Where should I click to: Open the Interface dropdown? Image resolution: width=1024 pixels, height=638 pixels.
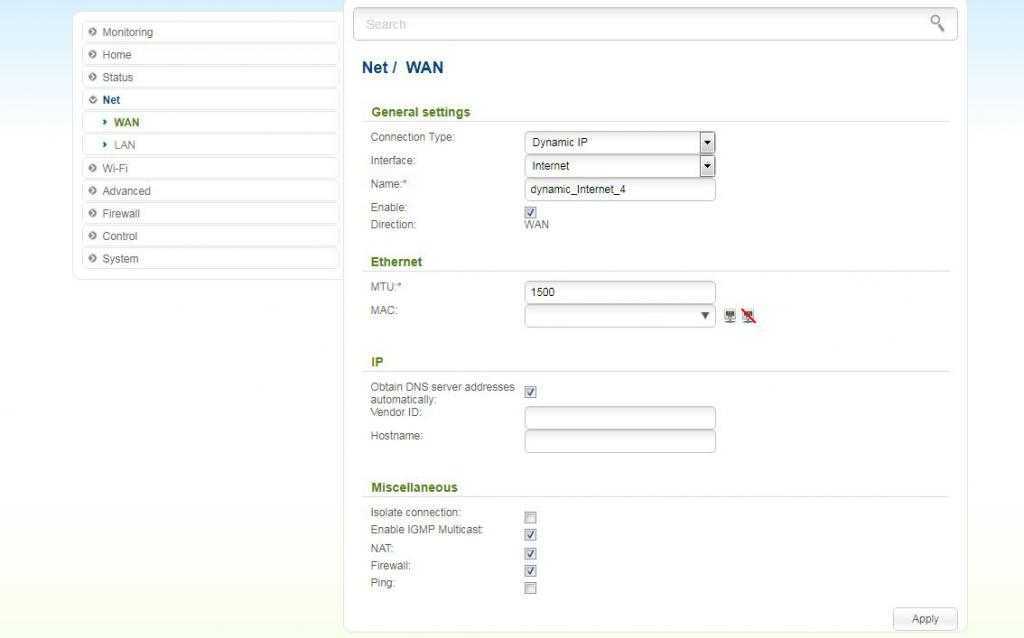coord(619,166)
